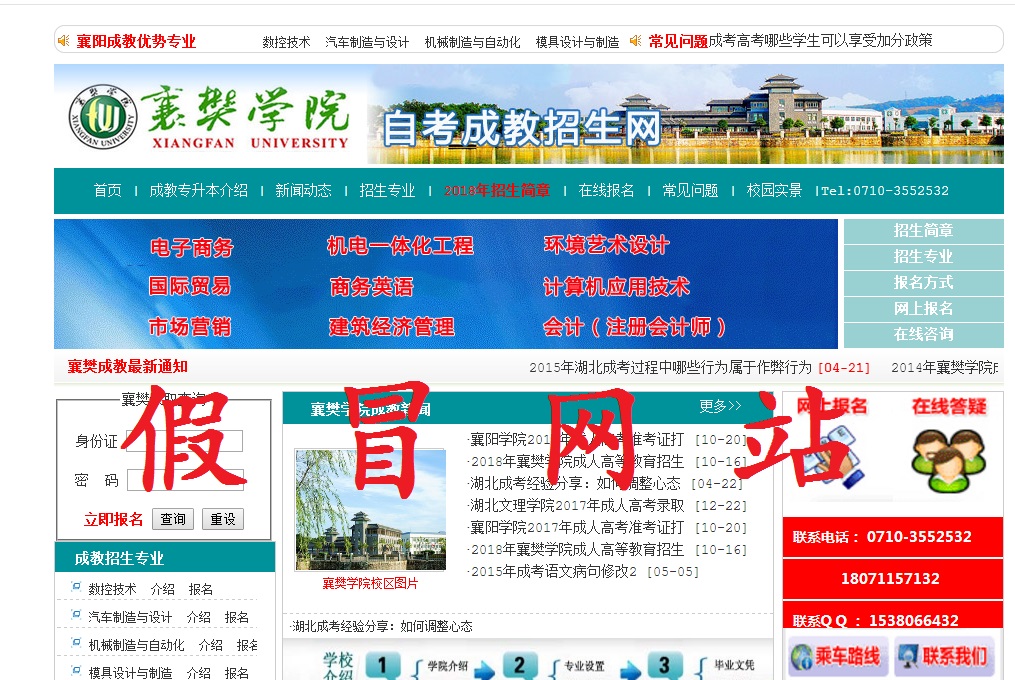Click the 乘车路线 button

pos(838,656)
